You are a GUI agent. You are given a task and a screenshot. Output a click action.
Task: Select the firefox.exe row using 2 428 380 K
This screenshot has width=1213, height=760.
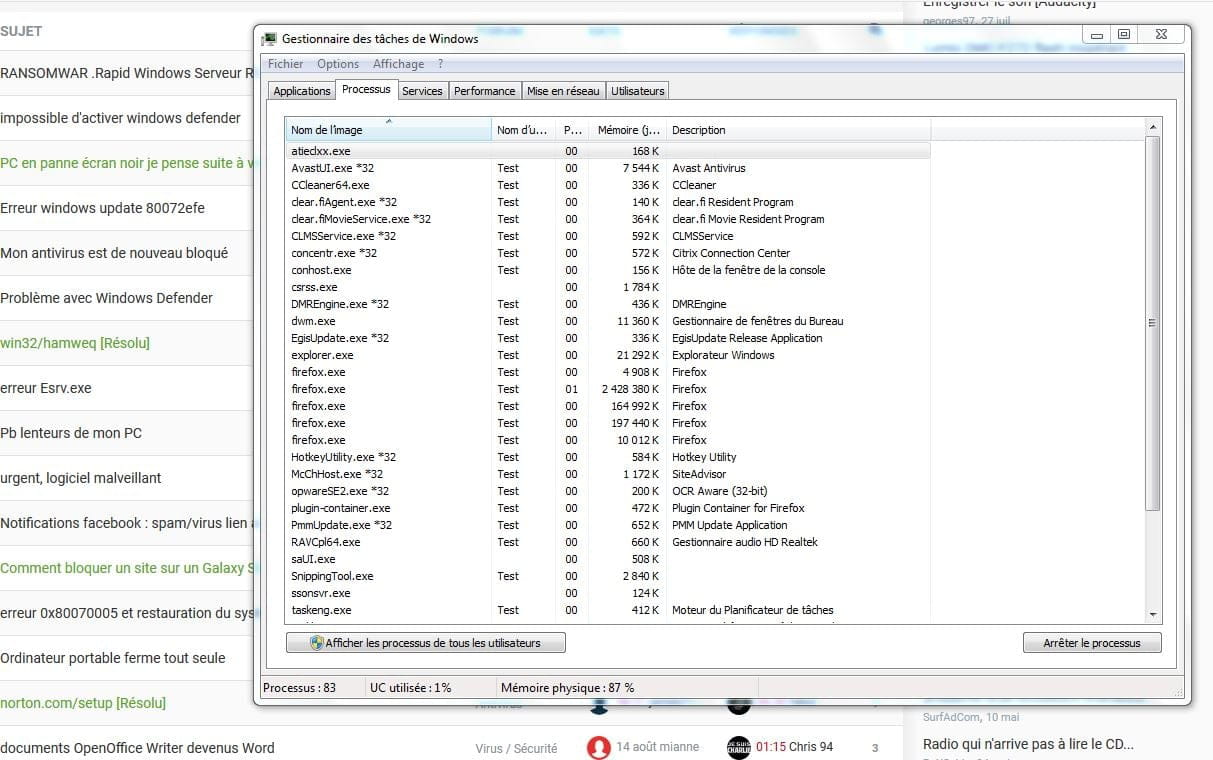tap(607, 389)
